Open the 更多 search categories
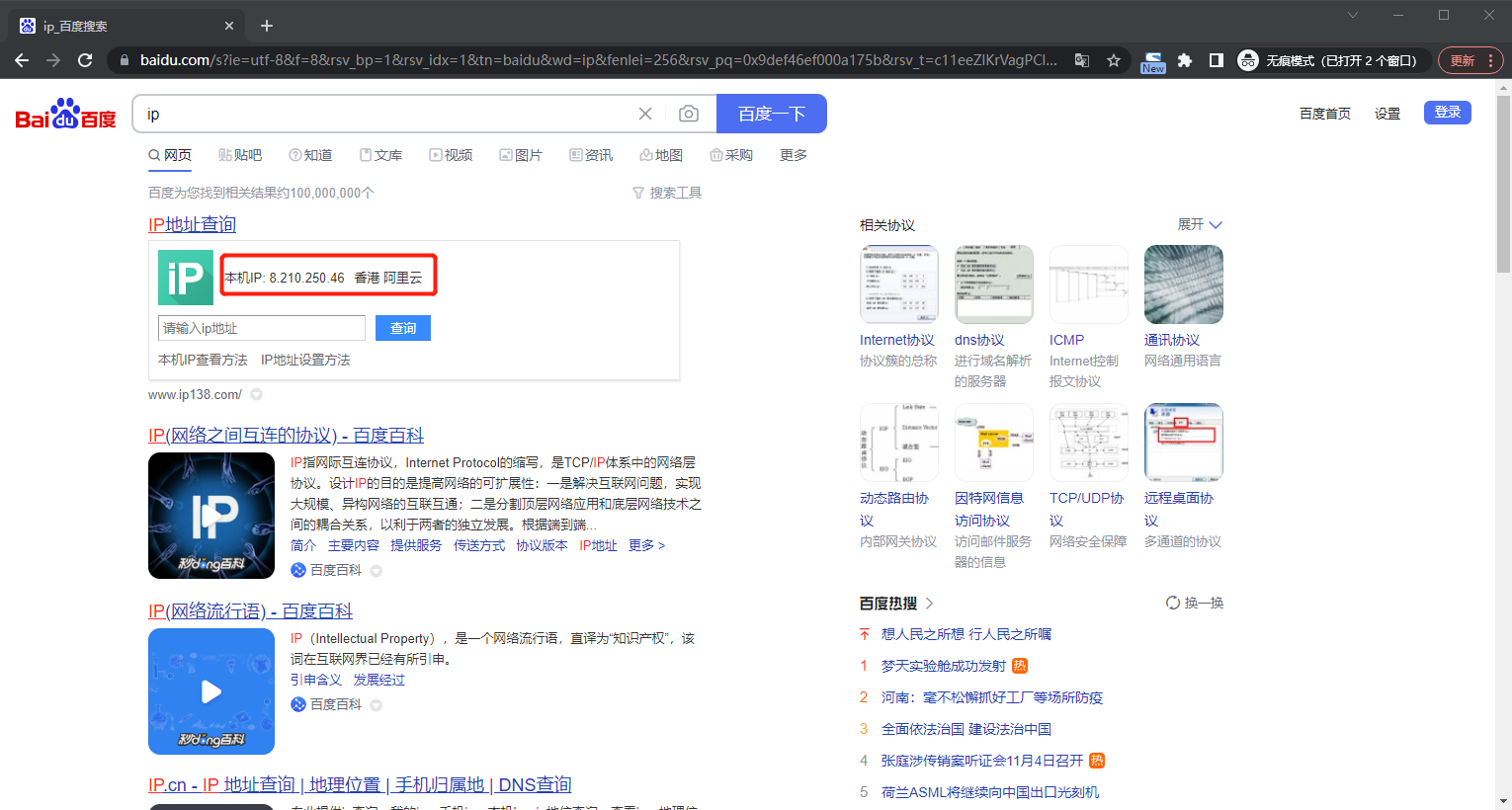Screen dimensions: 1512x810 (794, 155)
